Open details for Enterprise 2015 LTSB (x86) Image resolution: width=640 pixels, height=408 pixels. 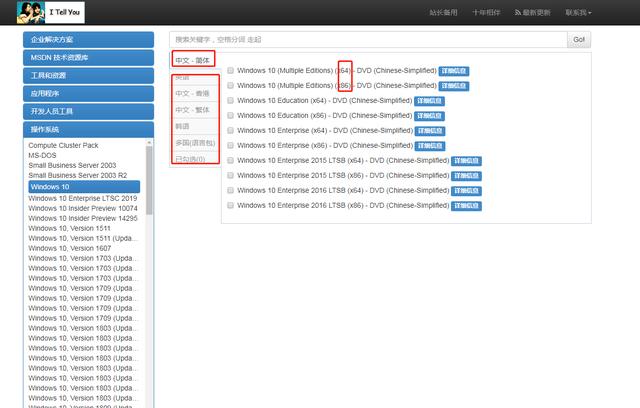(x=466, y=176)
